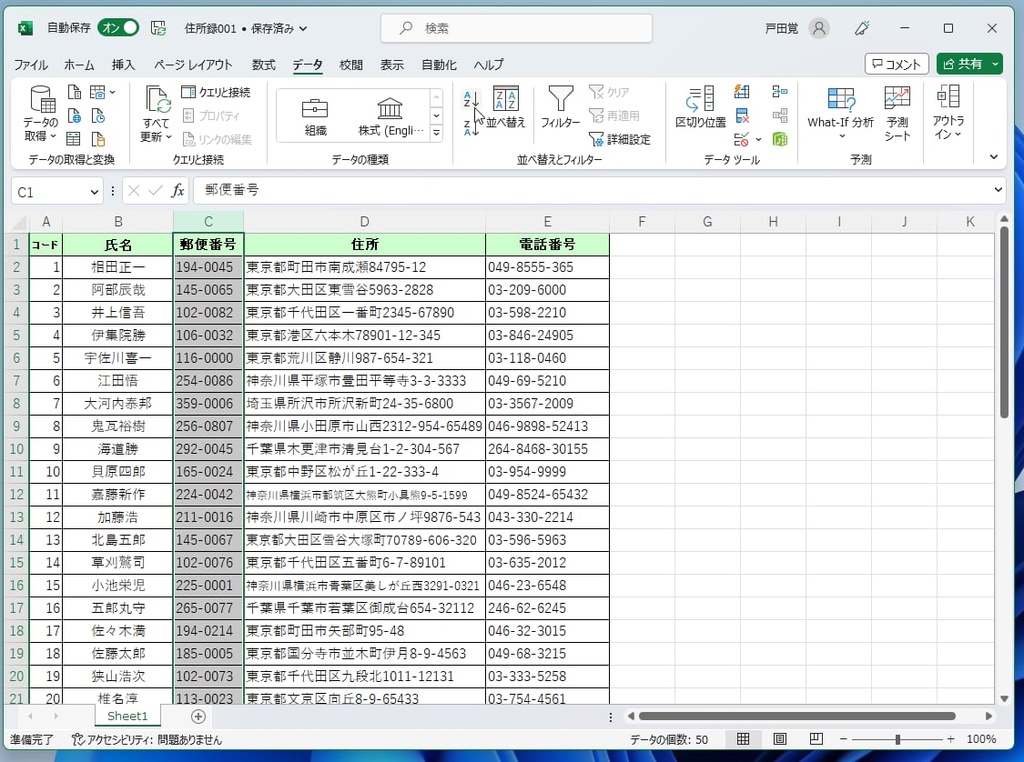Switch to the 挿入 (Insert) tab

coord(123,65)
